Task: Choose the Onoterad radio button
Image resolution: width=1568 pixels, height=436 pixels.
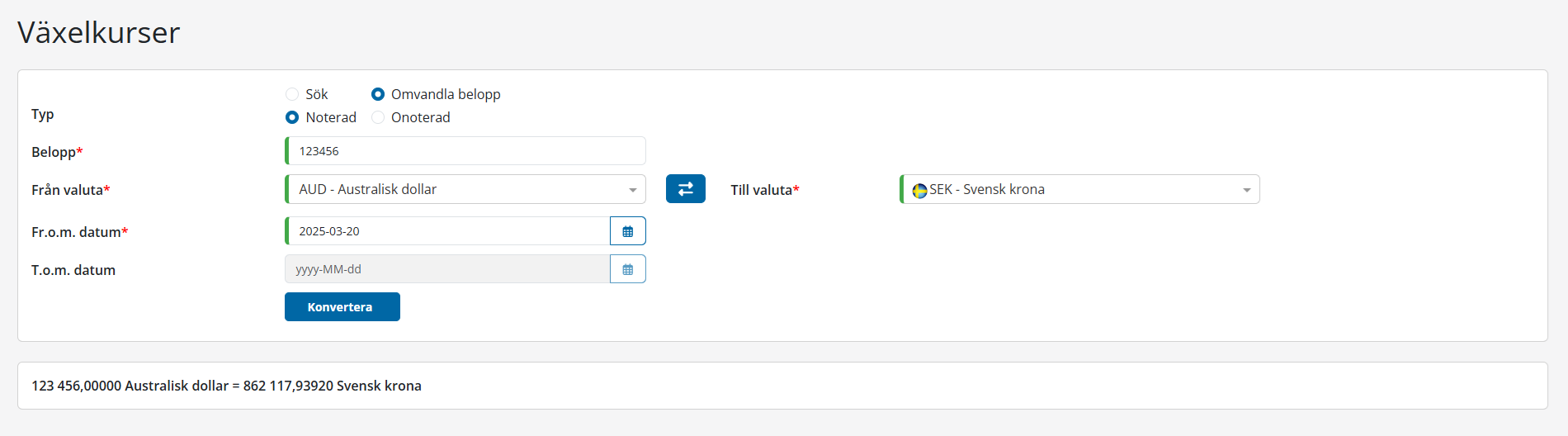Action: 378,117
